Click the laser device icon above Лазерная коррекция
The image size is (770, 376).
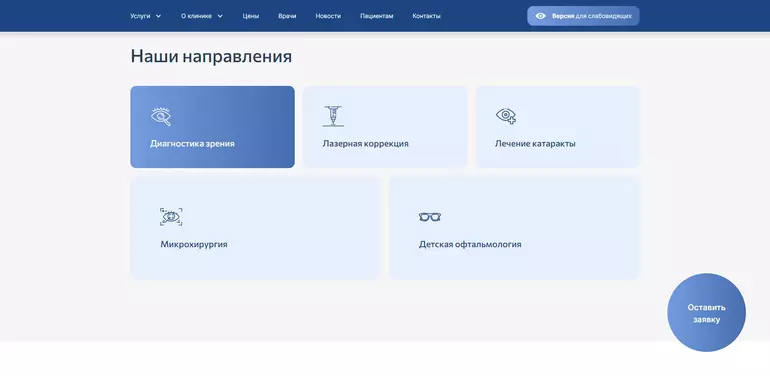pos(333,116)
